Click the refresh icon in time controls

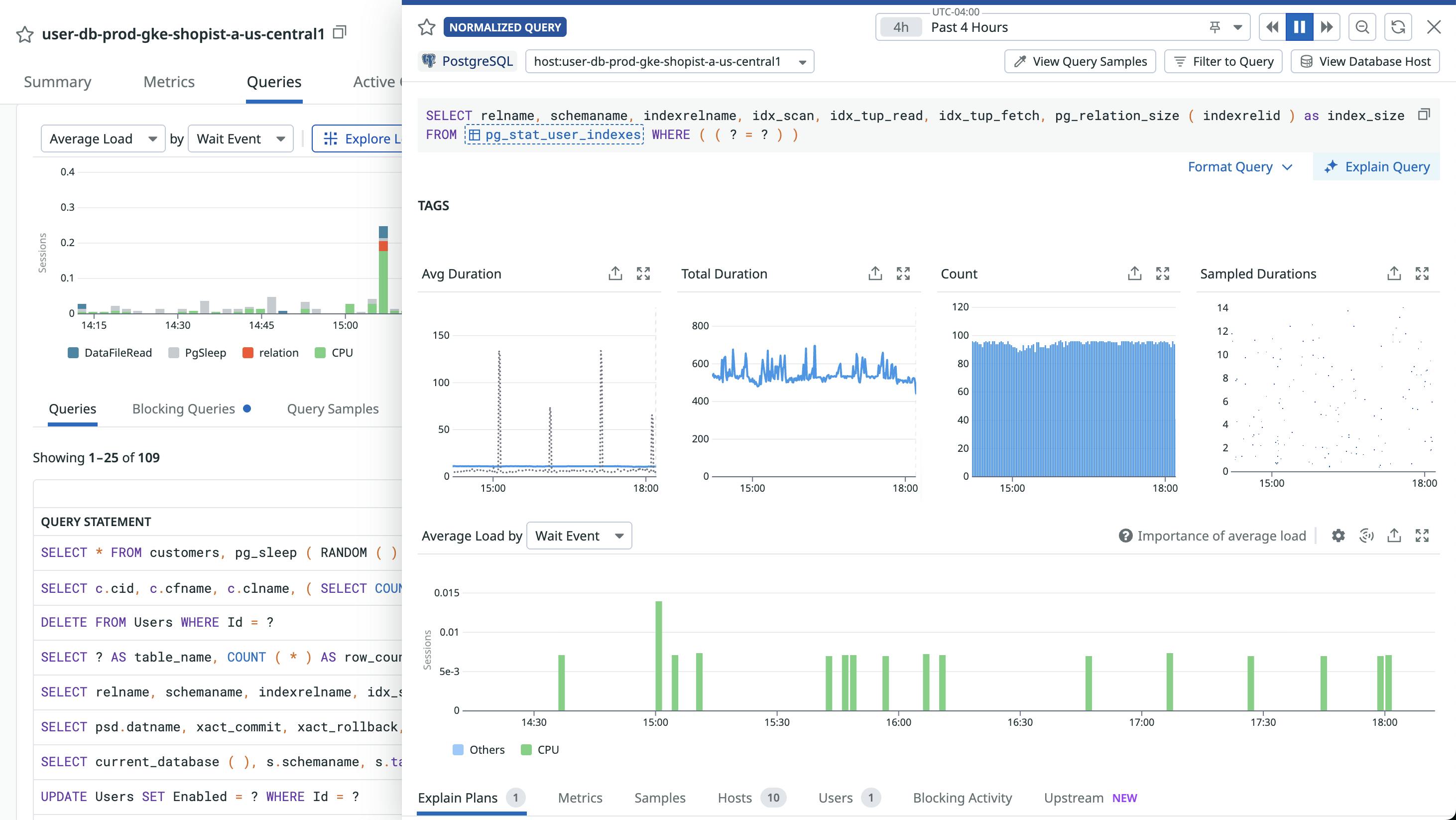[x=1398, y=27]
